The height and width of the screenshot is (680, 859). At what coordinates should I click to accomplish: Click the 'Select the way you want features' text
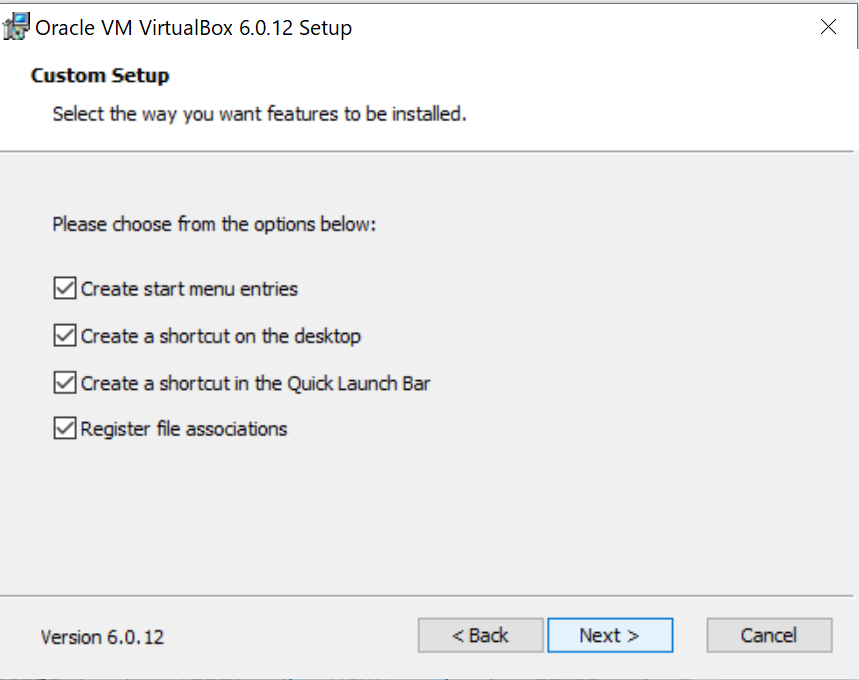pos(259,114)
